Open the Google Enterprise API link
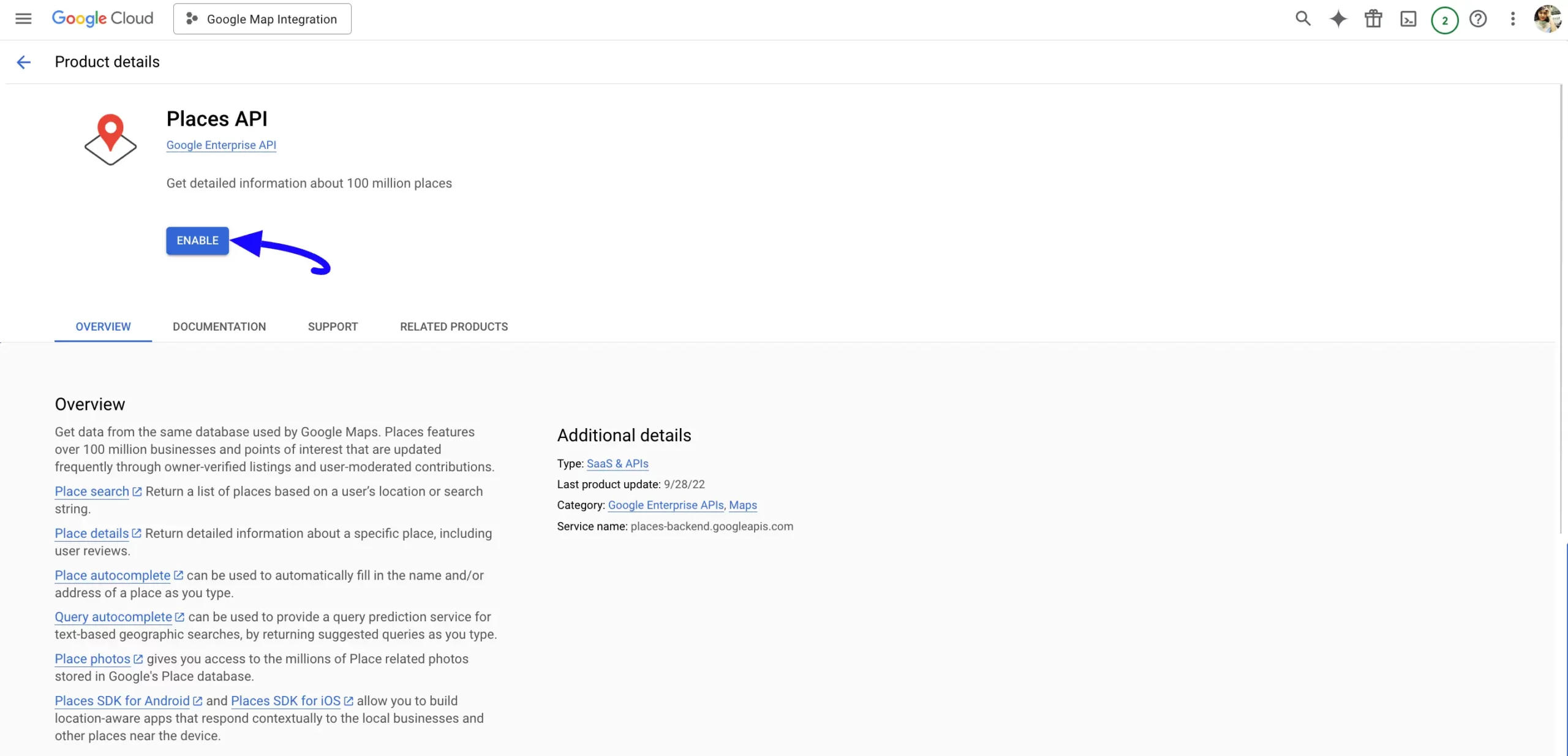1568x756 pixels. point(221,145)
